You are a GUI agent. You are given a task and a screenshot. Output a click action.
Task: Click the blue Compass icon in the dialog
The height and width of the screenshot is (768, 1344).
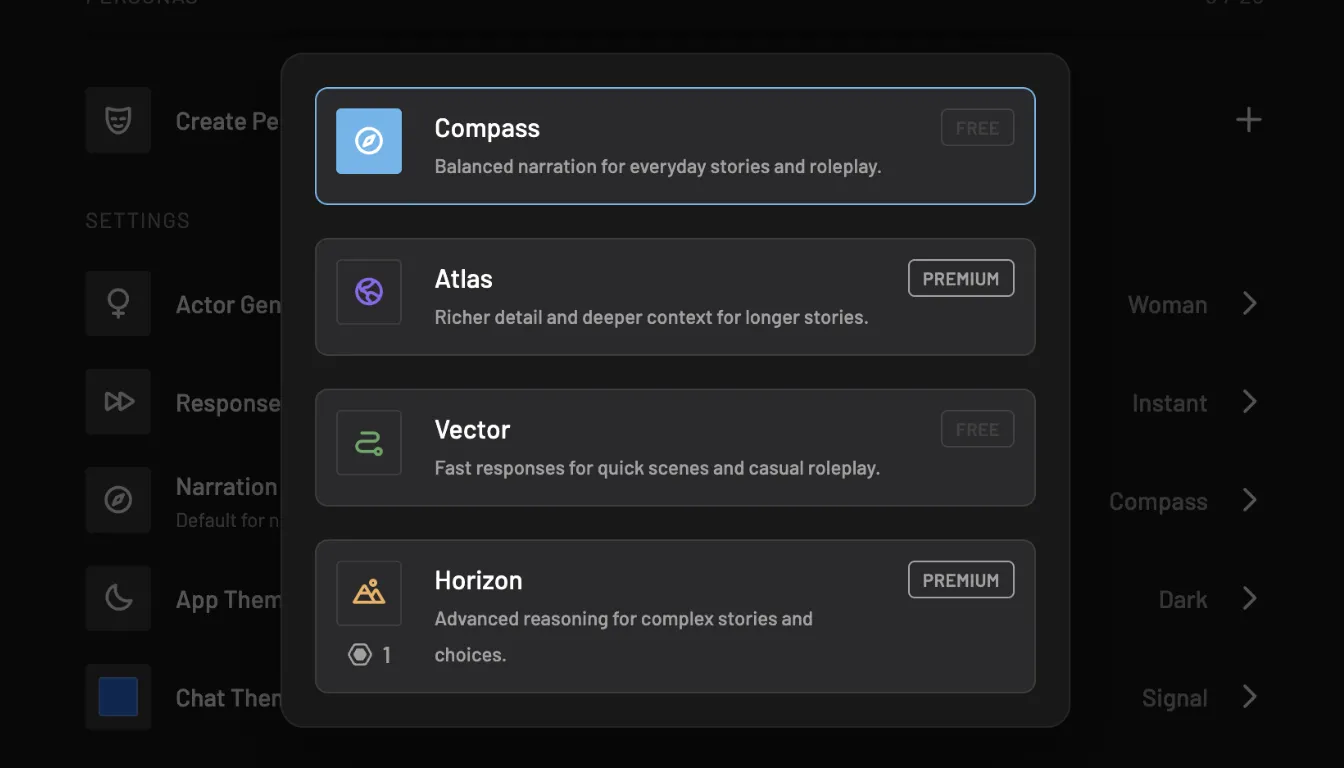point(369,141)
